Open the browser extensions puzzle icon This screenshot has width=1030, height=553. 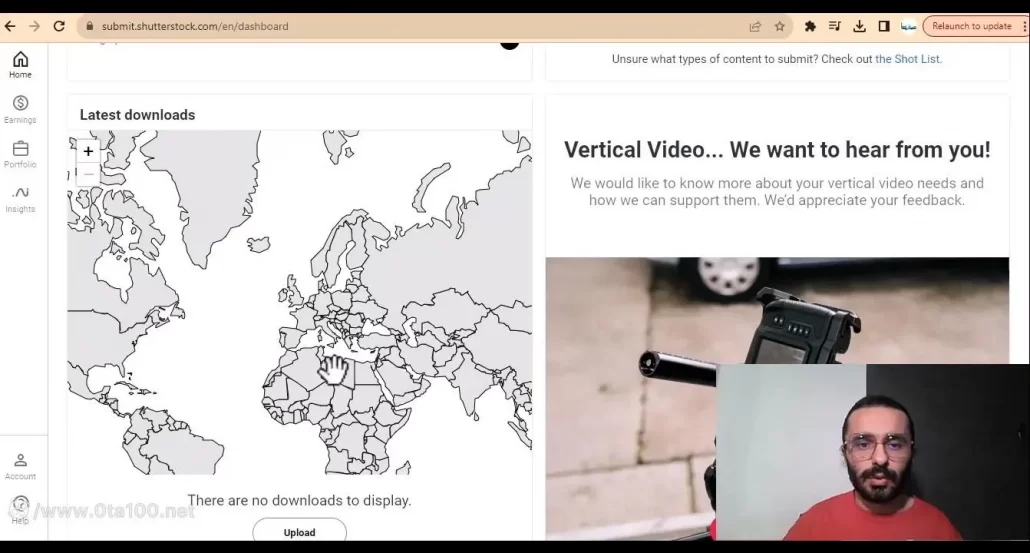tap(810, 26)
